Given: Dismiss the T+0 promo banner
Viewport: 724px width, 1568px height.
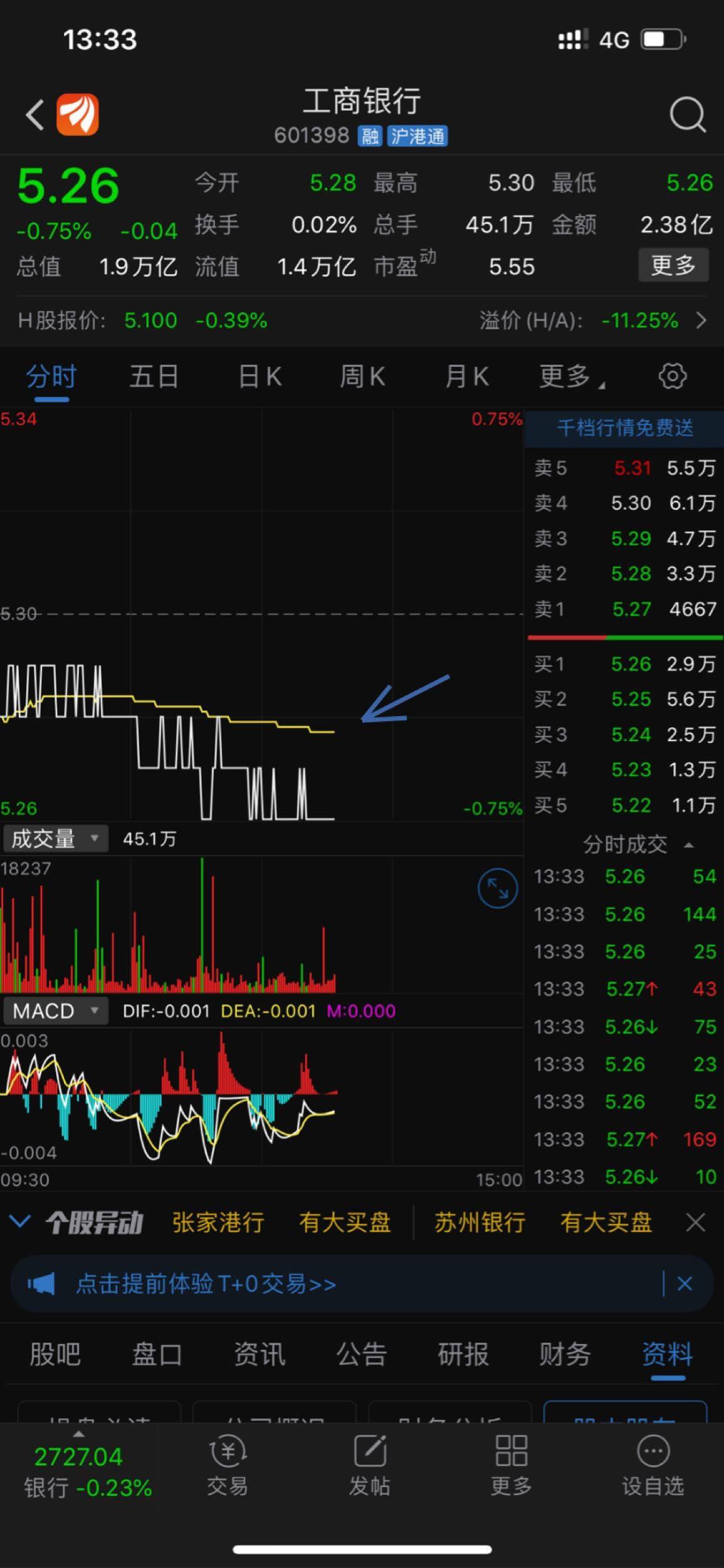Looking at the screenshot, I should point(685,1284).
